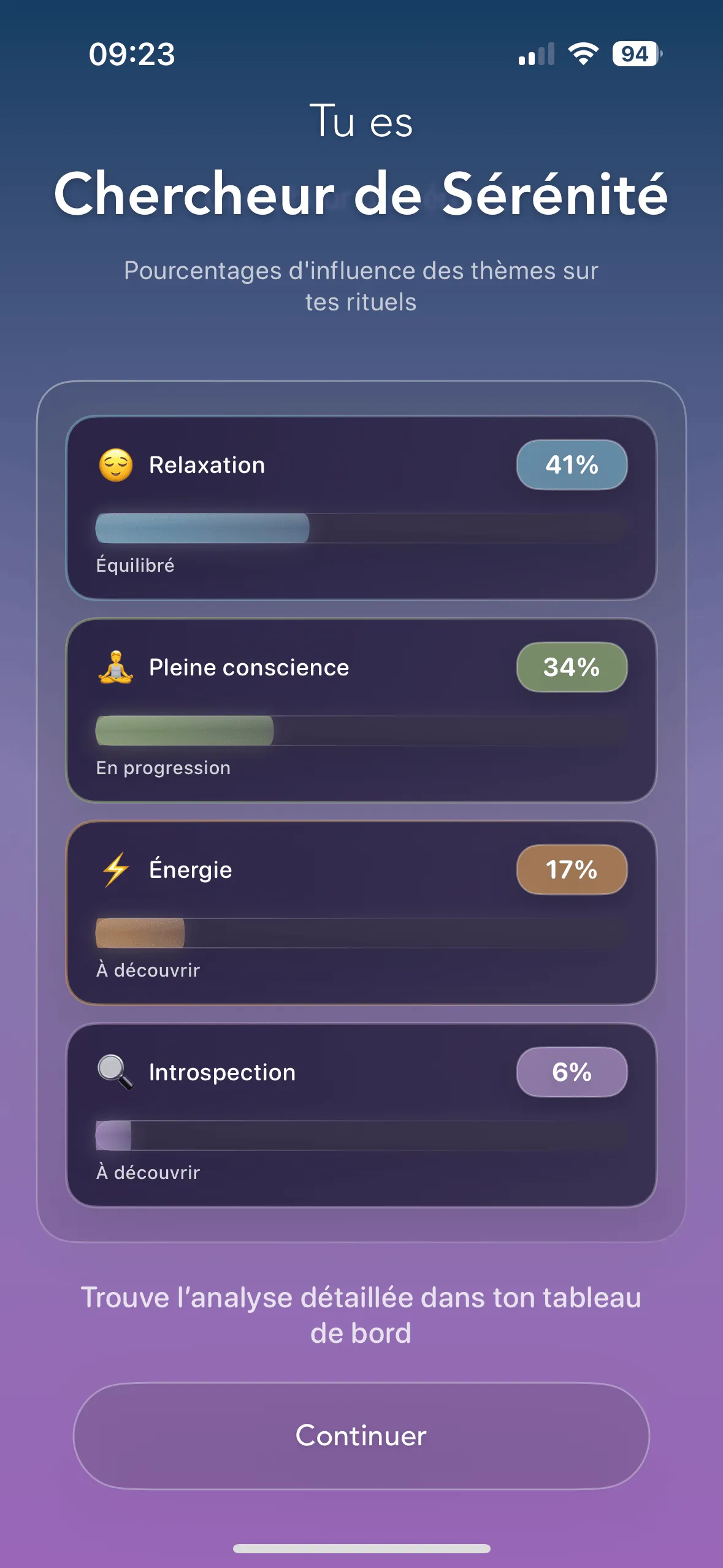Viewport: 723px width, 1568px height.
Task: Tap the 41% Relaxation badge
Action: pos(572,465)
